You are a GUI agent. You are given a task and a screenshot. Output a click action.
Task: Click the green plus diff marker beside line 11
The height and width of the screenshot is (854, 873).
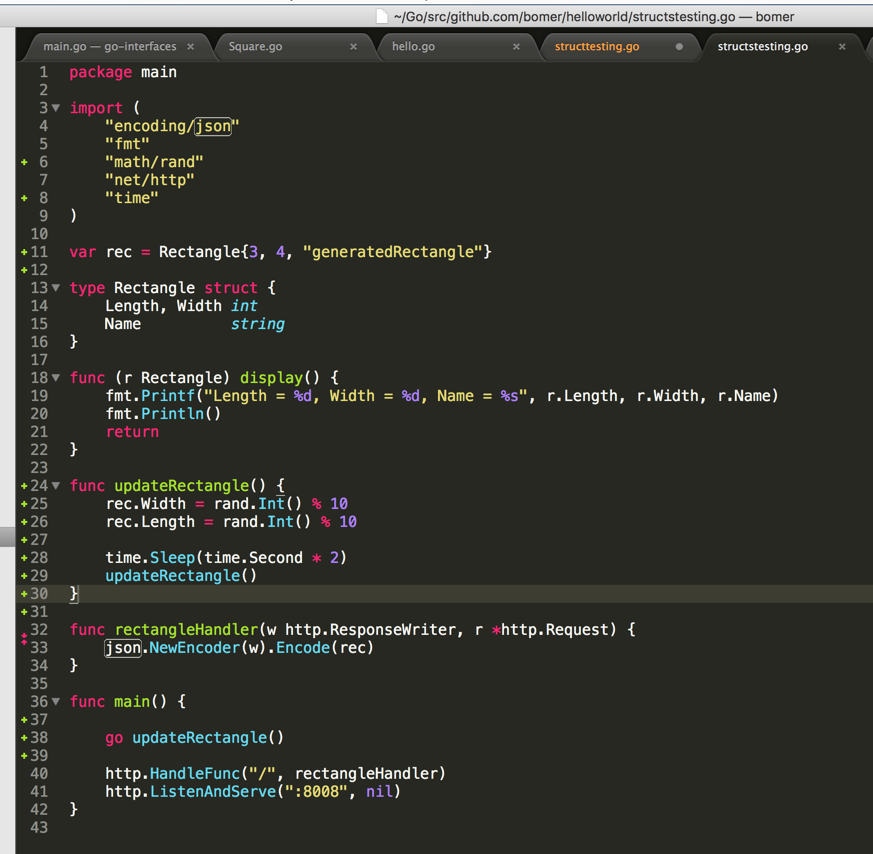[24, 252]
